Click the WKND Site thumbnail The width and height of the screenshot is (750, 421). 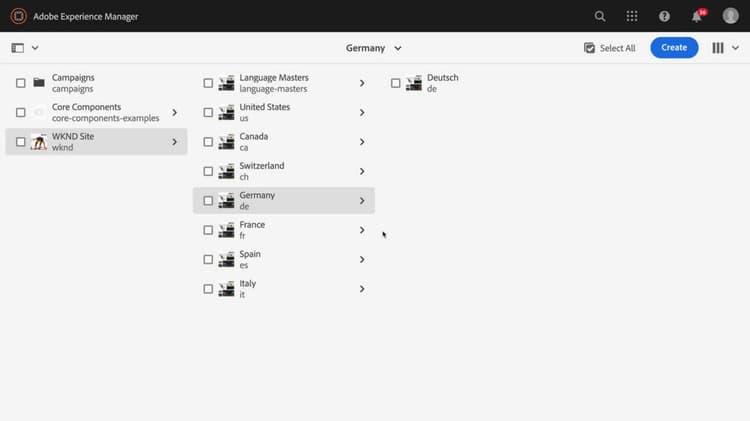[x=39, y=142]
